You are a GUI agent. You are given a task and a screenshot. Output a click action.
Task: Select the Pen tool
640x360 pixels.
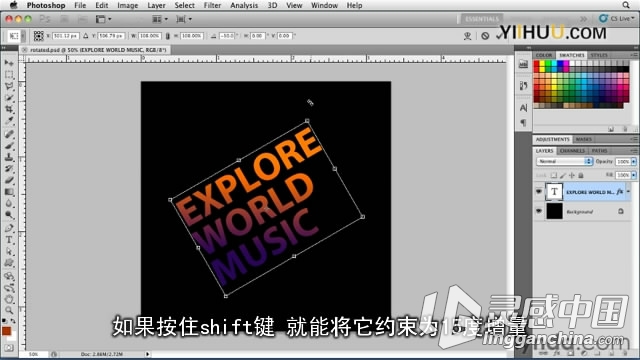9,228
